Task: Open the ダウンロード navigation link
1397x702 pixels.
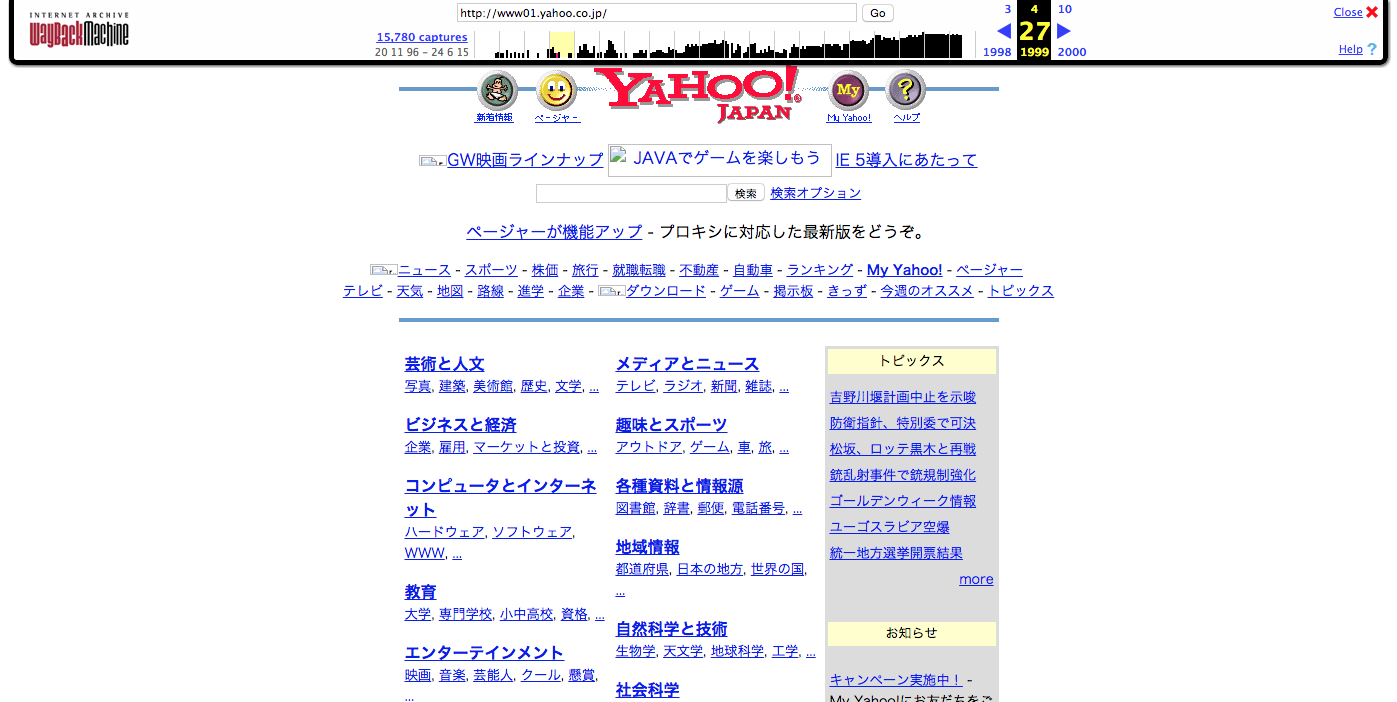Action: point(666,291)
